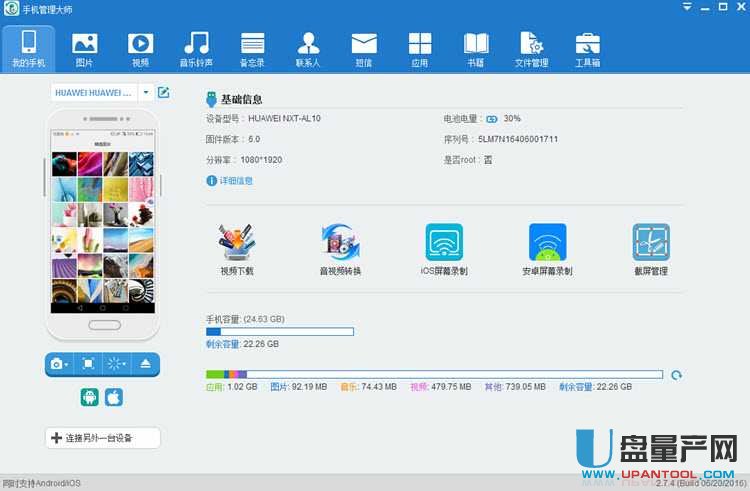Click the app logo in title bar
This screenshot has width=750, height=491.
(11, 8)
